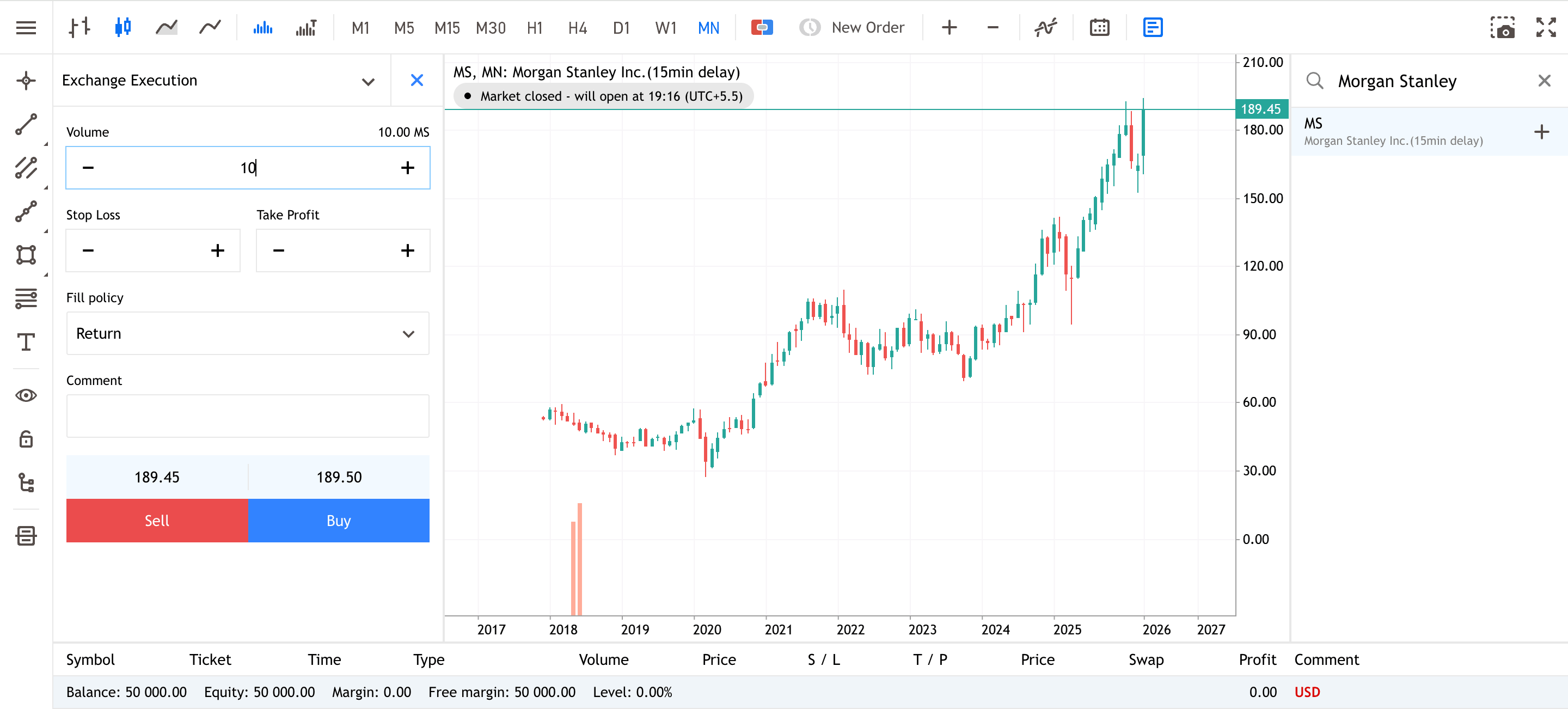Open the economic calendar
This screenshot has width=1568, height=709.
click(x=1099, y=27)
